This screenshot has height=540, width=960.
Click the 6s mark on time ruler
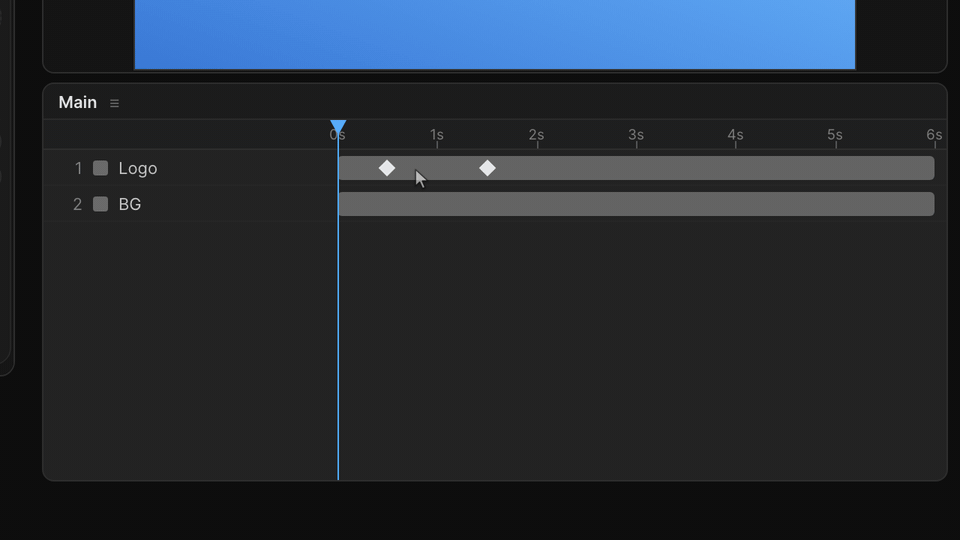[934, 135]
